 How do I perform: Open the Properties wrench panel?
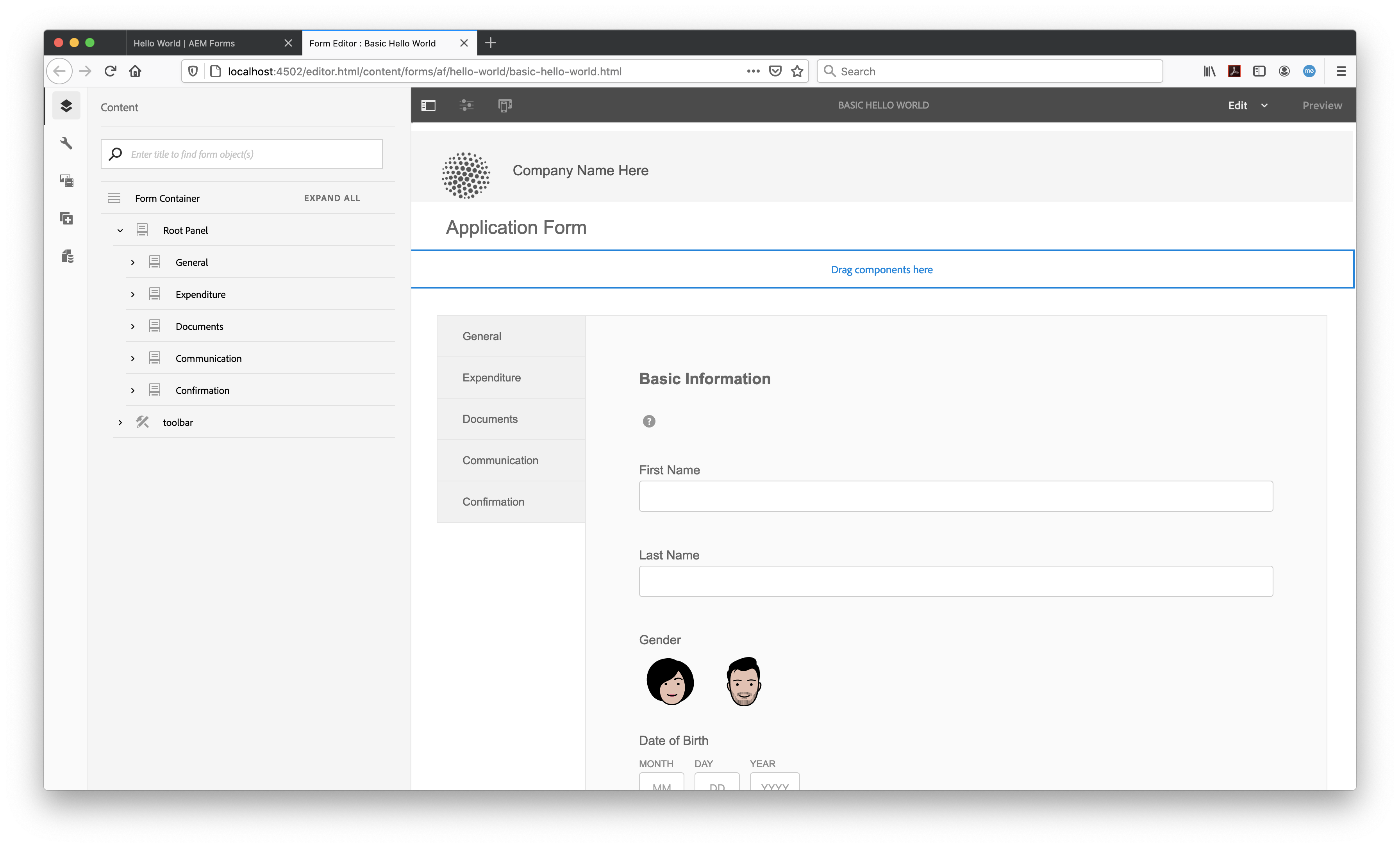click(x=66, y=143)
